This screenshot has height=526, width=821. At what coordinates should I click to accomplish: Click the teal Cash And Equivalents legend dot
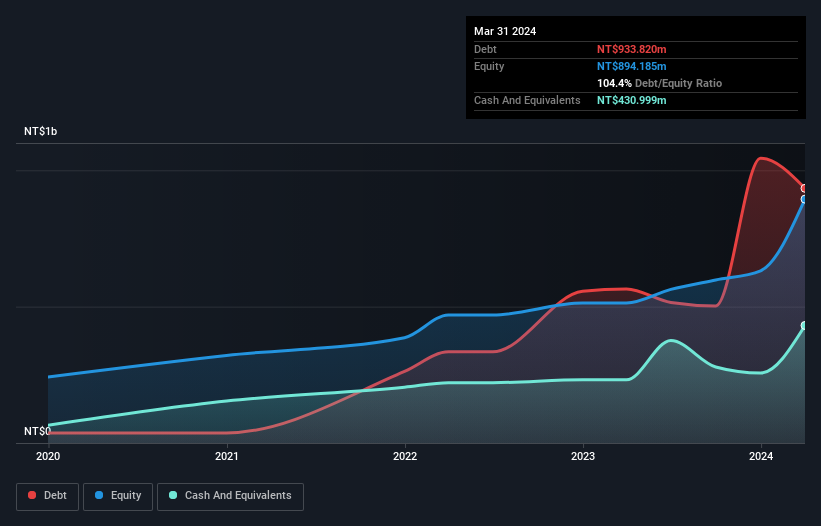(173, 495)
